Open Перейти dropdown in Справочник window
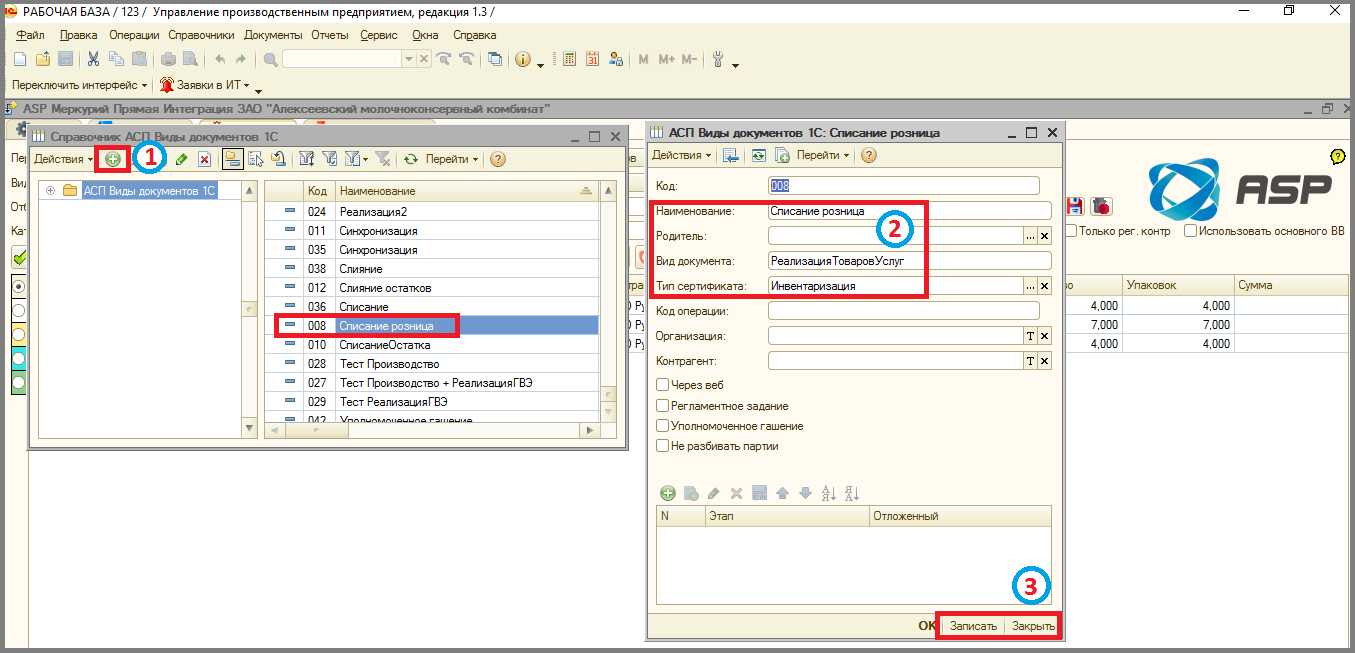This screenshot has height=653, width=1355. point(452,159)
